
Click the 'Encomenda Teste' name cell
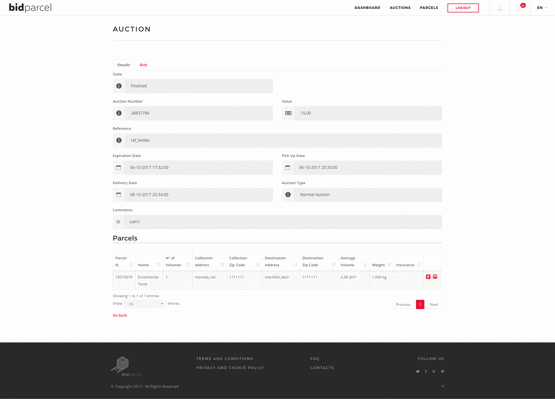pyautogui.click(x=148, y=280)
